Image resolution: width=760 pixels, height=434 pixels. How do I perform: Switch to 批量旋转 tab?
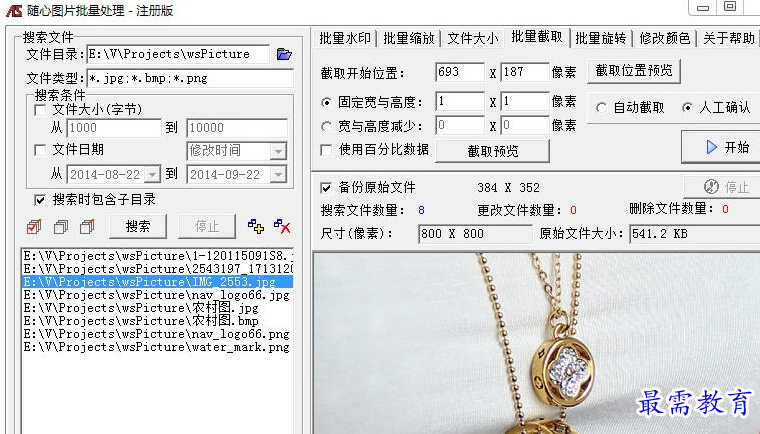[x=601, y=38]
